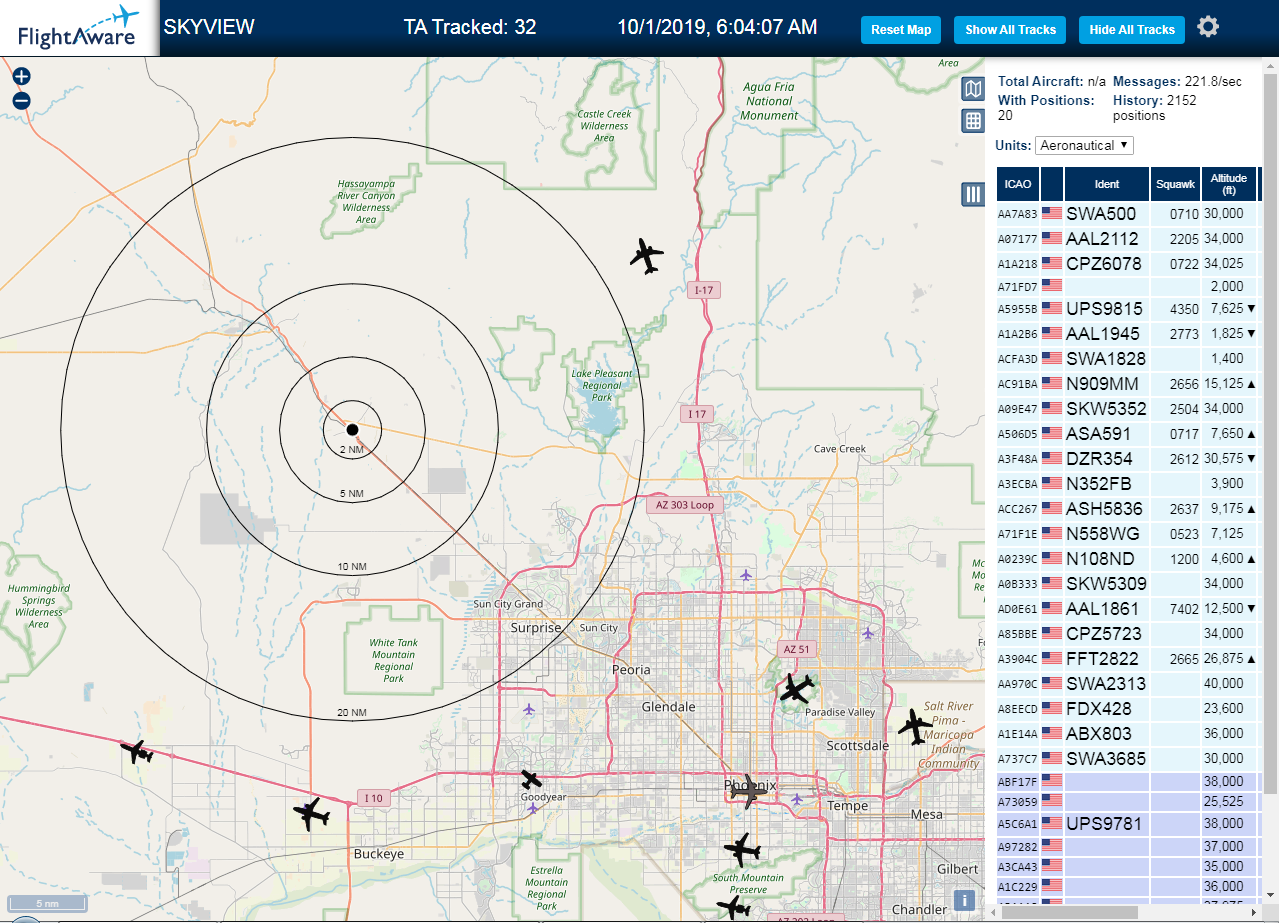Select the AAL2112 aircraft row
Image resolution: width=1279 pixels, height=923 pixels.
1127,239
